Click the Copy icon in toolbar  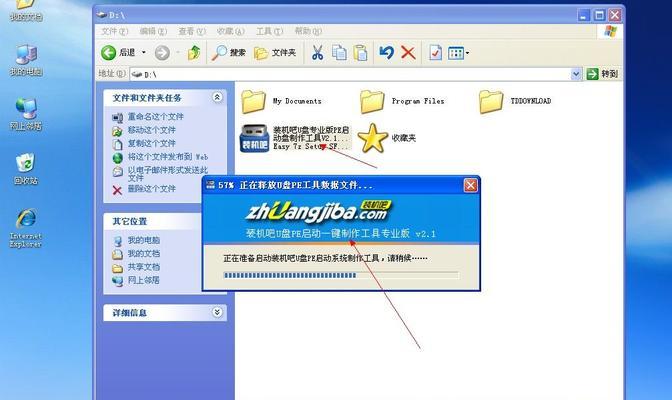pyautogui.click(x=339, y=53)
